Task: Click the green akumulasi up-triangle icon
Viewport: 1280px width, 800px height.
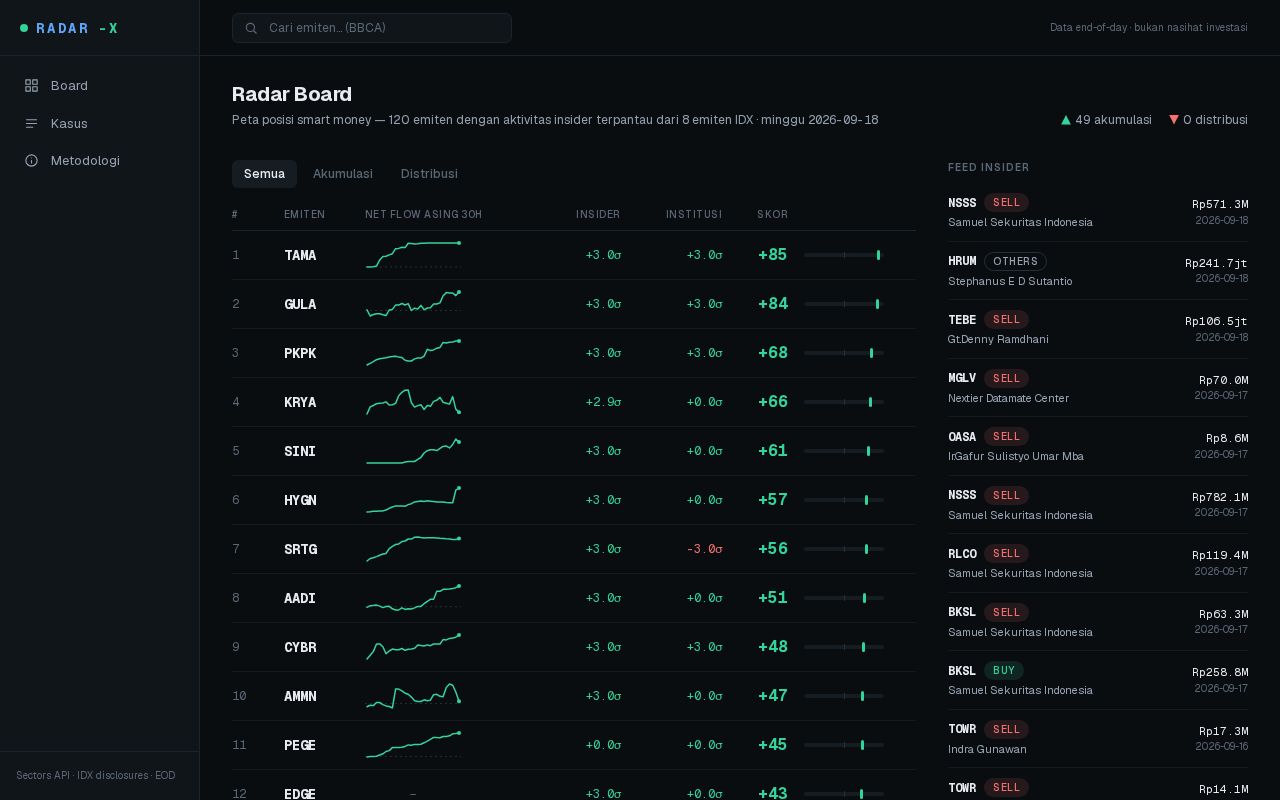Action: point(1066,120)
